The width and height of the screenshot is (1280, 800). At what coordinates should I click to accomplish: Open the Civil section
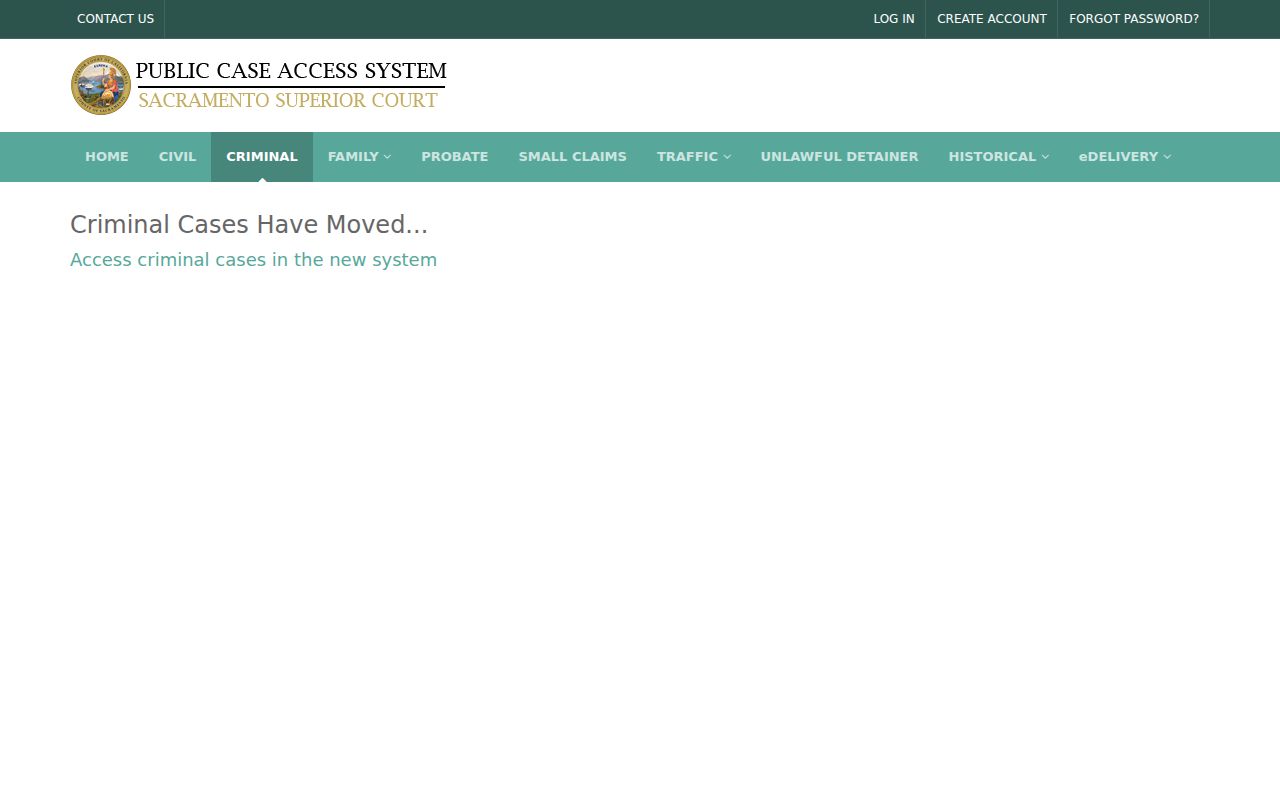[x=177, y=157]
